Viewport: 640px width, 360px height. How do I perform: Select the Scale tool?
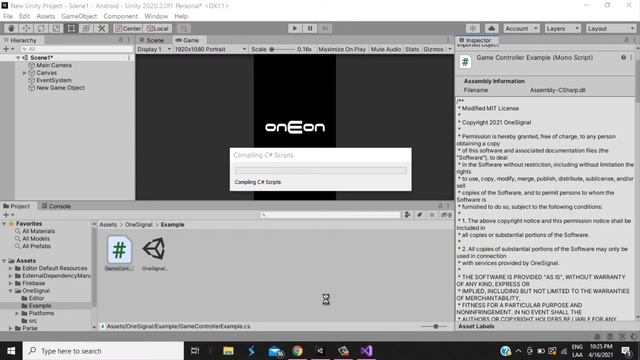point(56,28)
